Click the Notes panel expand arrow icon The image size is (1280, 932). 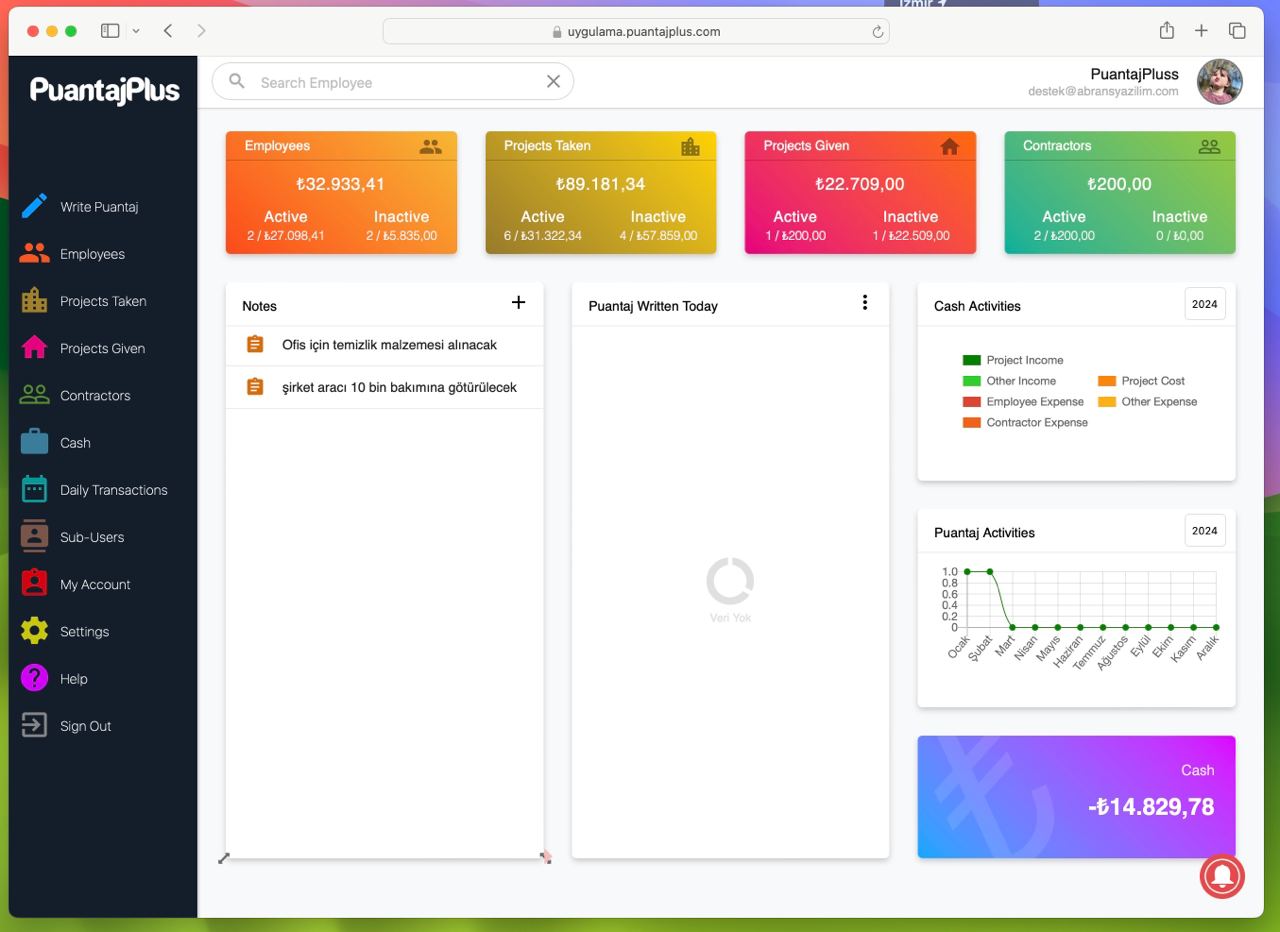tap(224, 858)
